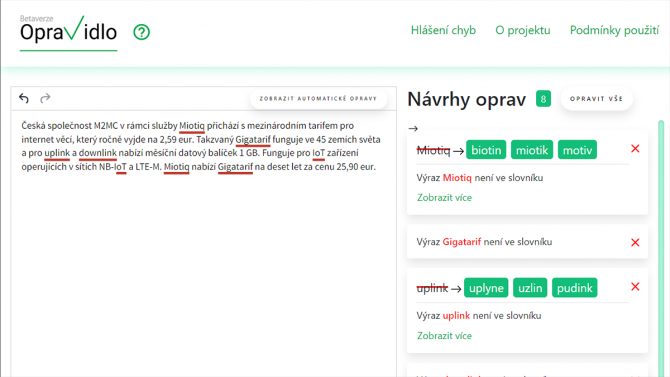
Task: Open Podmínky použití page
Action: point(614,30)
